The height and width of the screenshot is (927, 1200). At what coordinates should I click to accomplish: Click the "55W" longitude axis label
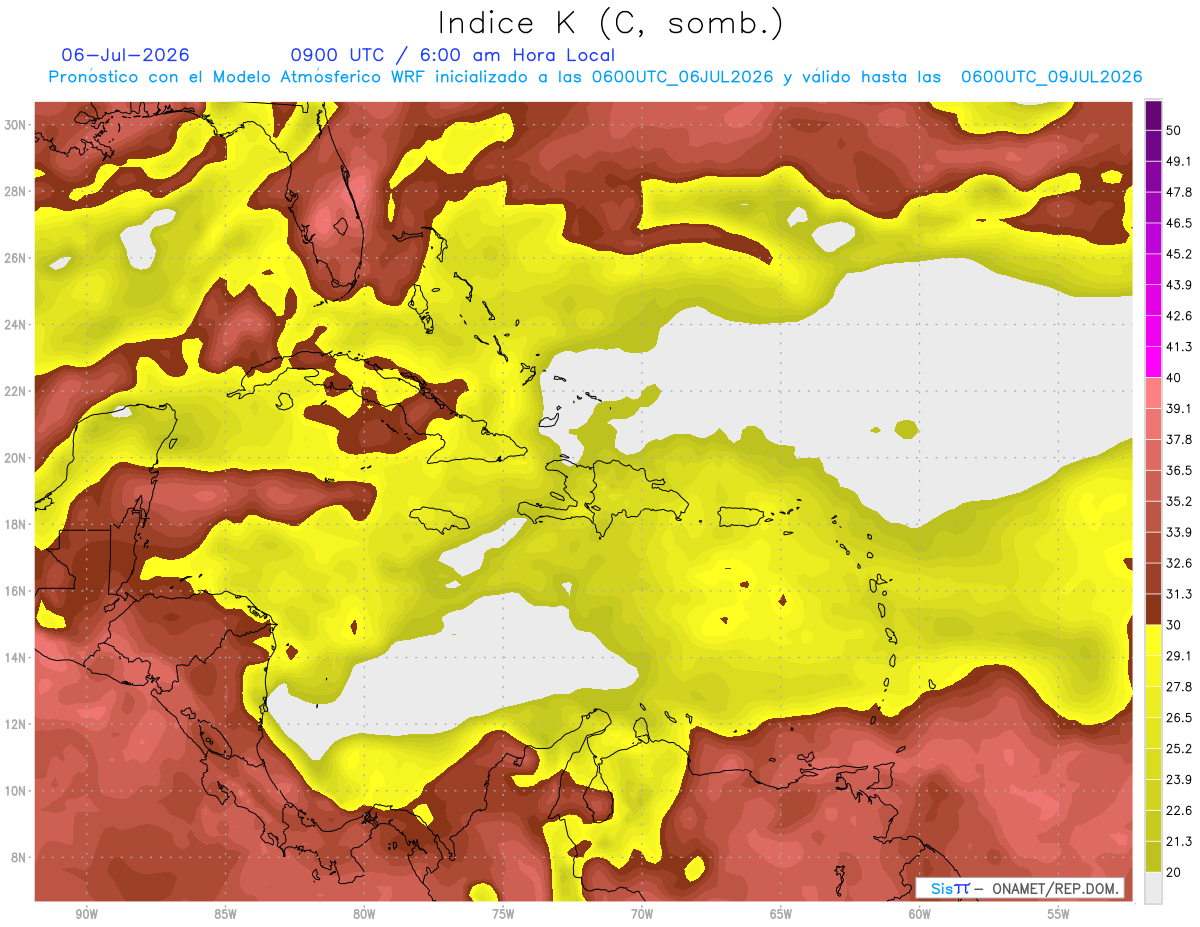1059,915
